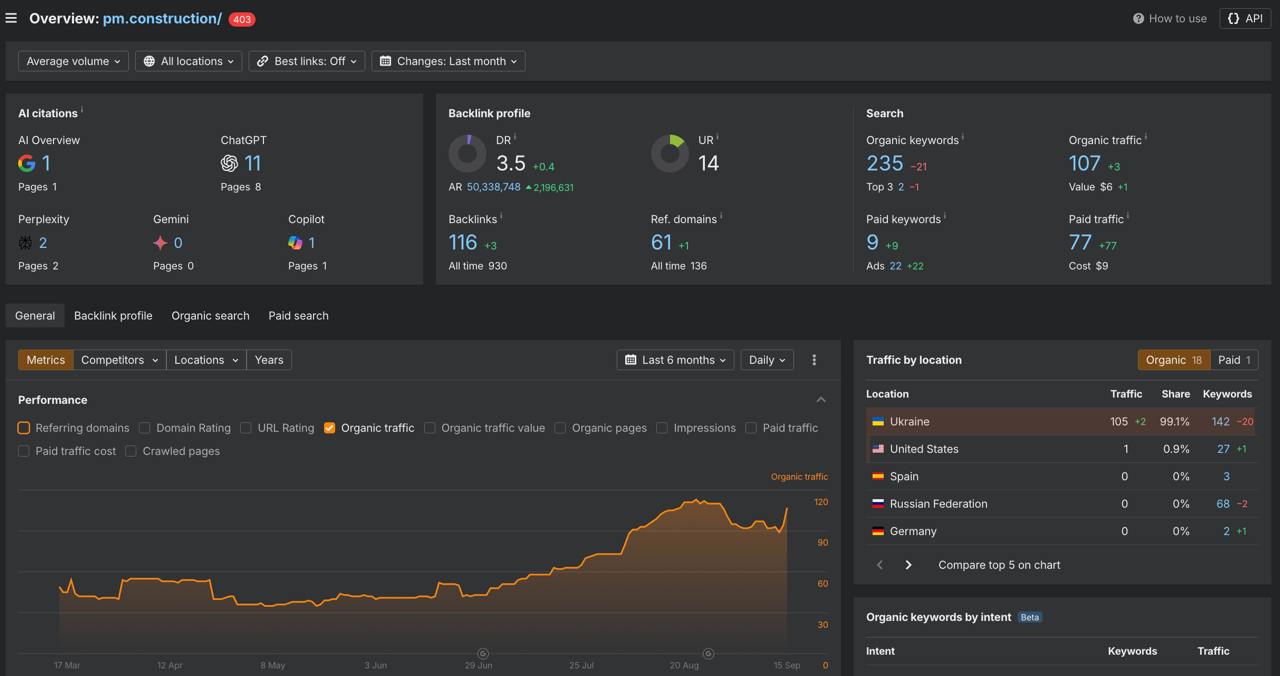The height and width of the screenshot is (676, 1280).
Task: Select the Ukraine row in location table
Action: click(909, 422)
